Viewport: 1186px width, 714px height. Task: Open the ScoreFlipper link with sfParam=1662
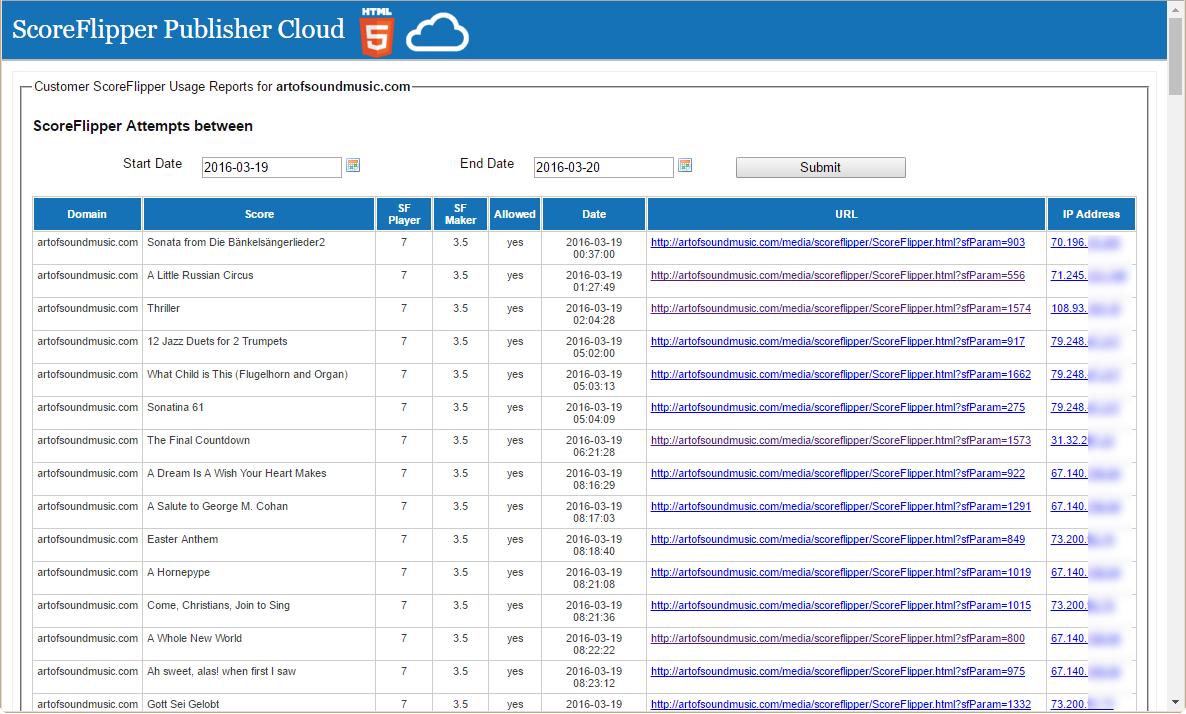point(840,374)
